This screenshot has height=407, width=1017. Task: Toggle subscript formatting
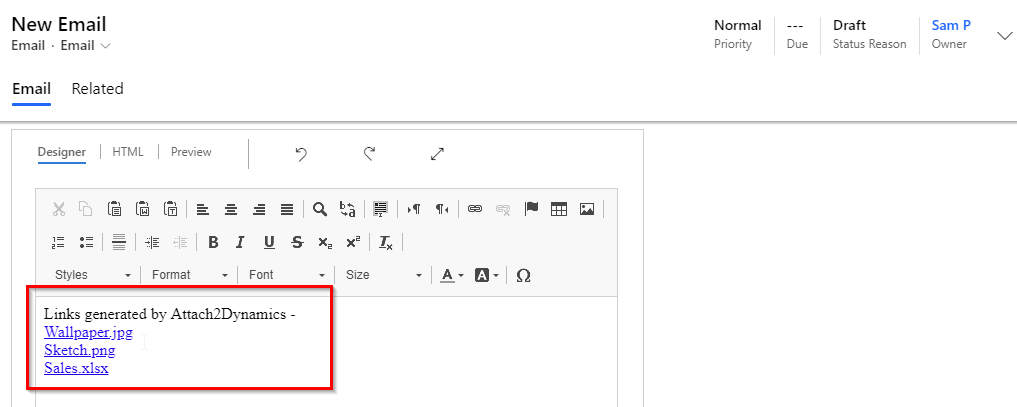coord(325,242)
